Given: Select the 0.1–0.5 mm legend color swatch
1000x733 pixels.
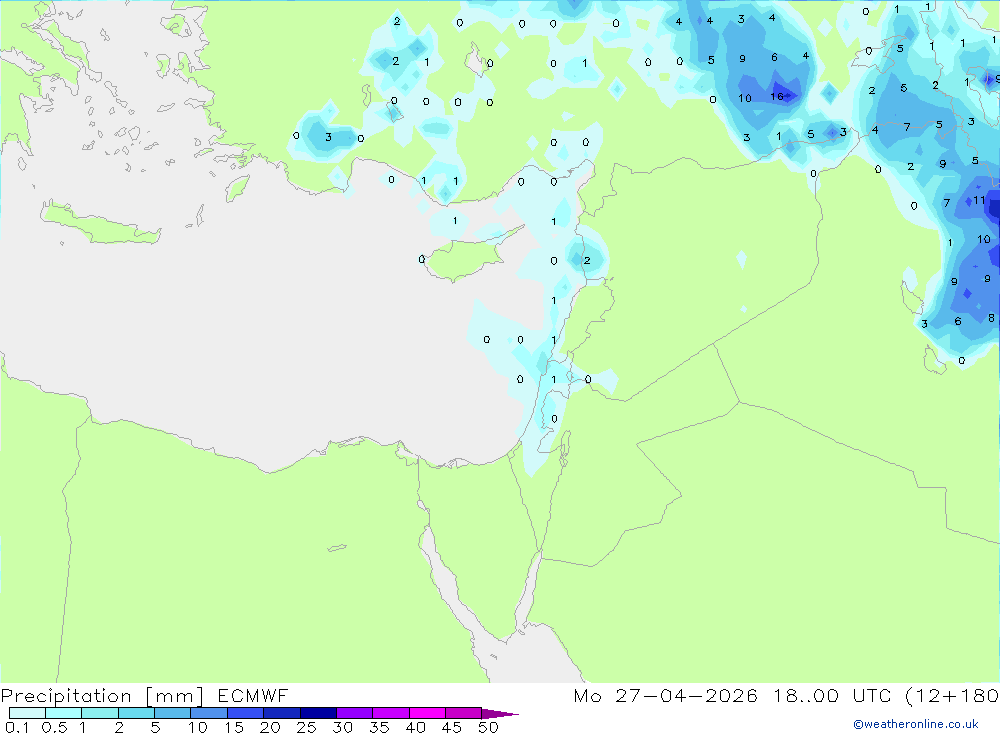Looking at the screenshot, I should [27, 713].
